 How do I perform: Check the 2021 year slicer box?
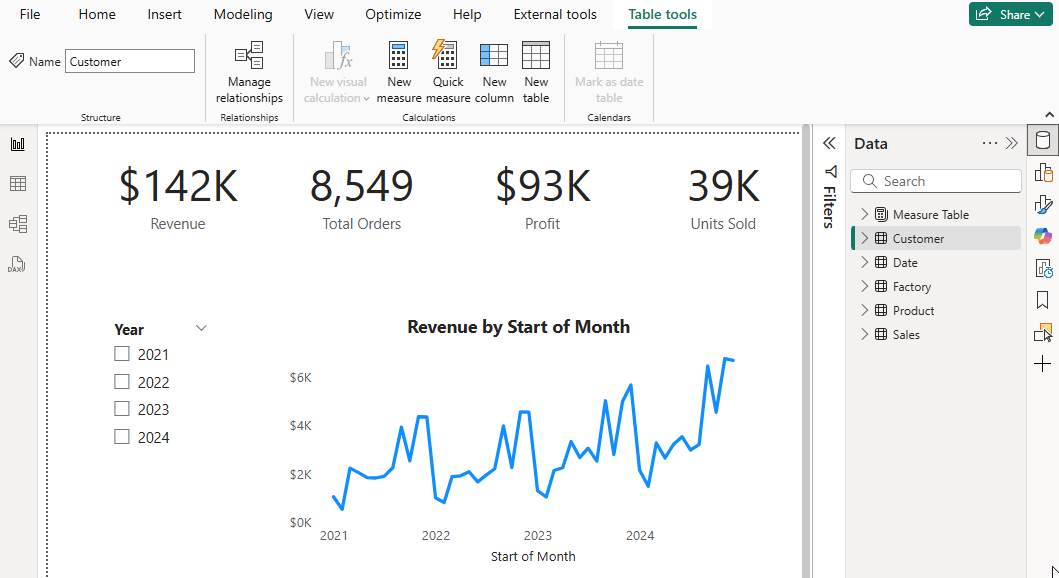[122, 354]
